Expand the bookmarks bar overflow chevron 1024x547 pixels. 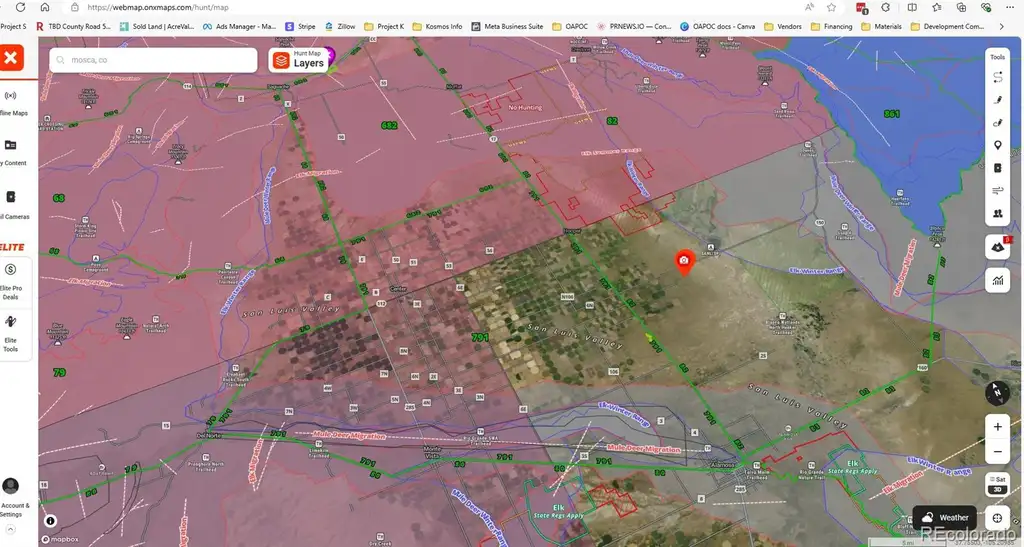[1002, 27]
